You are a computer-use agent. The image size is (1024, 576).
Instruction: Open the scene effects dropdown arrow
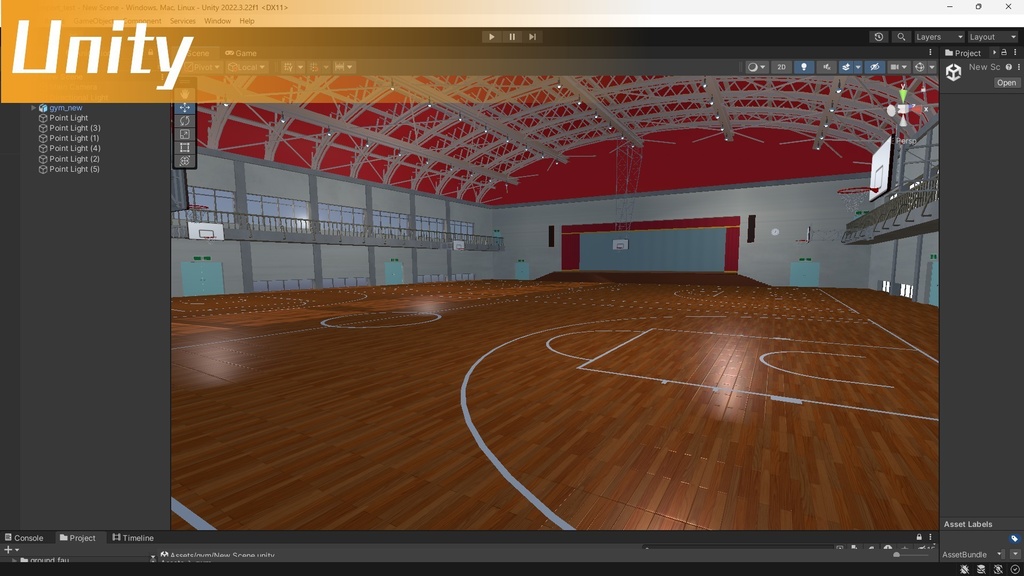tap(858, 67)
